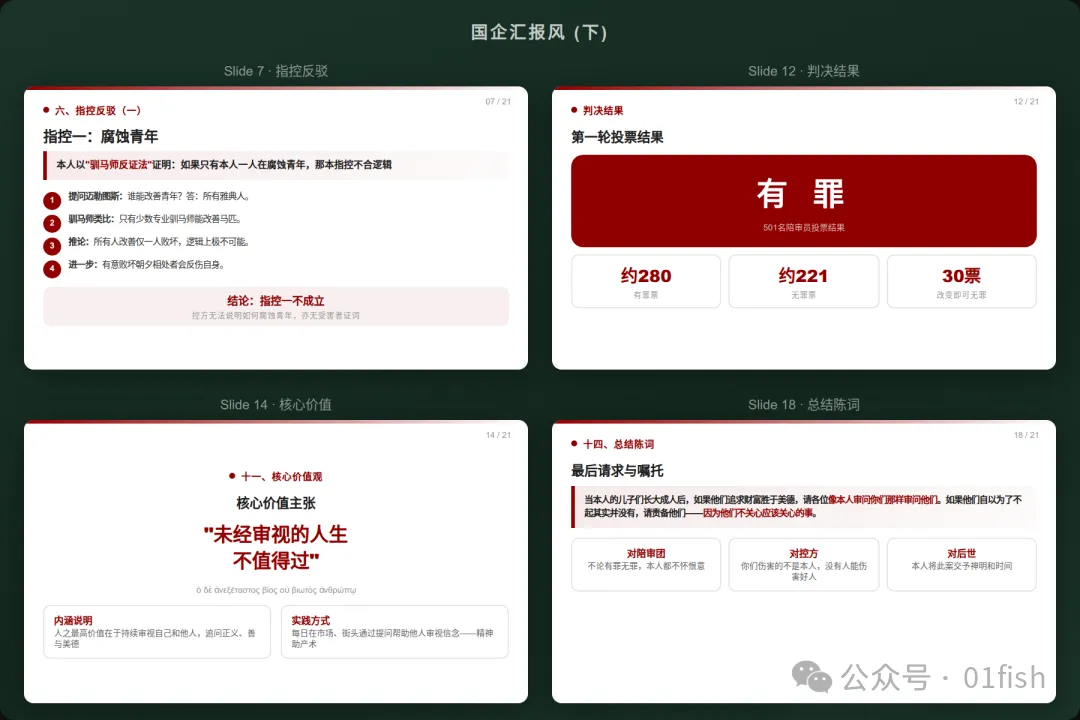Click the Slide 18 · 总结陈词 label
The height and width of the screenshot is (720, 1080).
tap(803, 405)
